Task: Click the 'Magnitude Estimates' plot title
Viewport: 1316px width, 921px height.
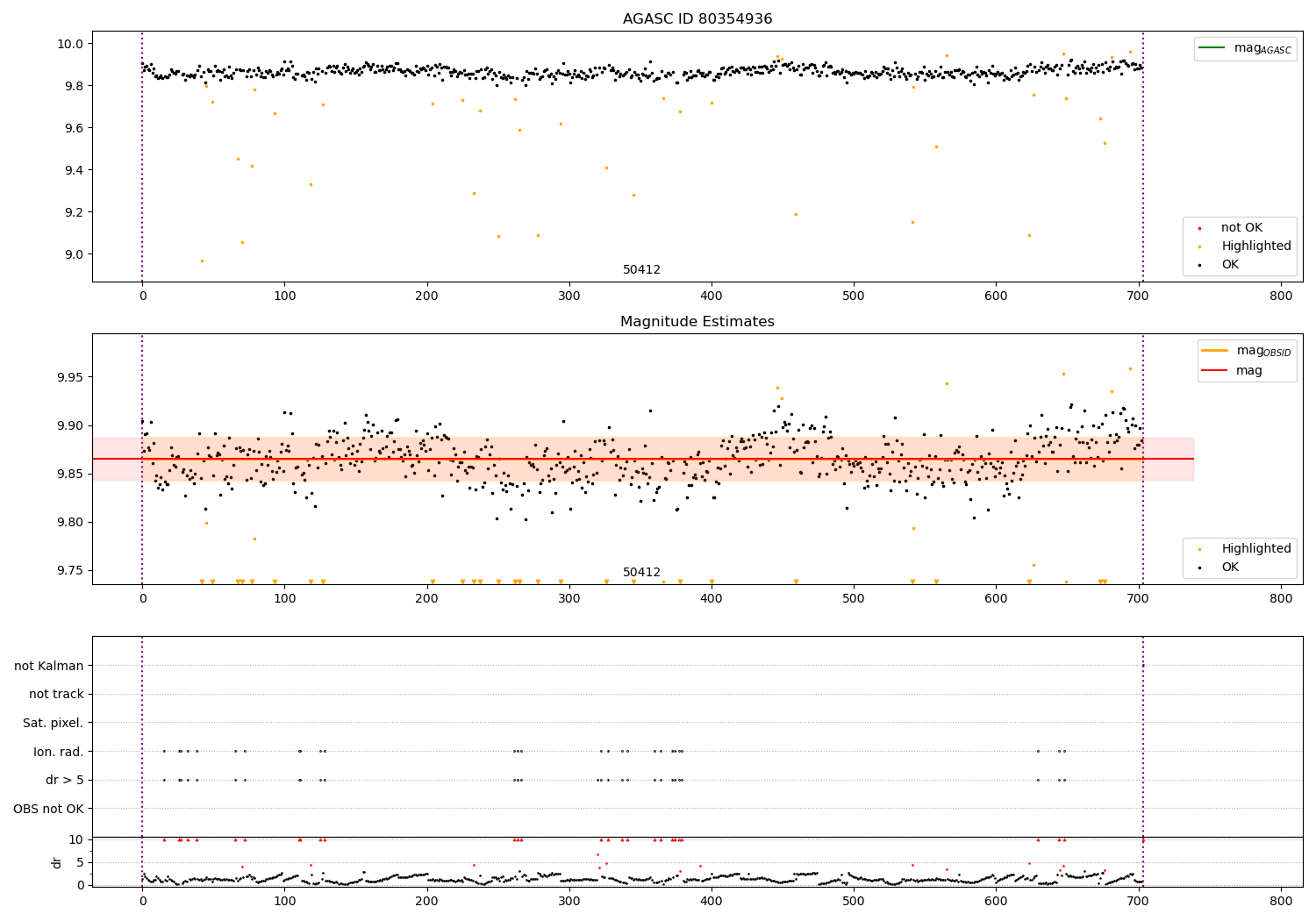Action: 697,322
